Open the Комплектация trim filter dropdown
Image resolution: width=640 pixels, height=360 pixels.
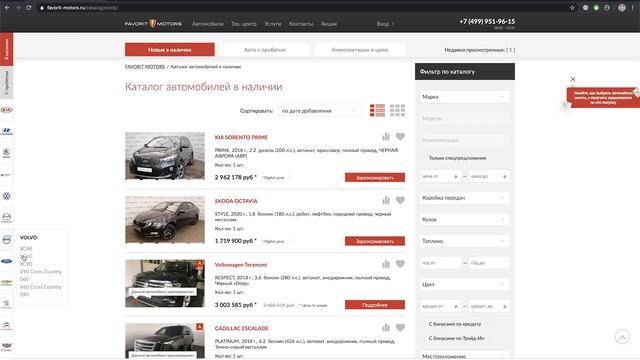click(x=464, y=140)
